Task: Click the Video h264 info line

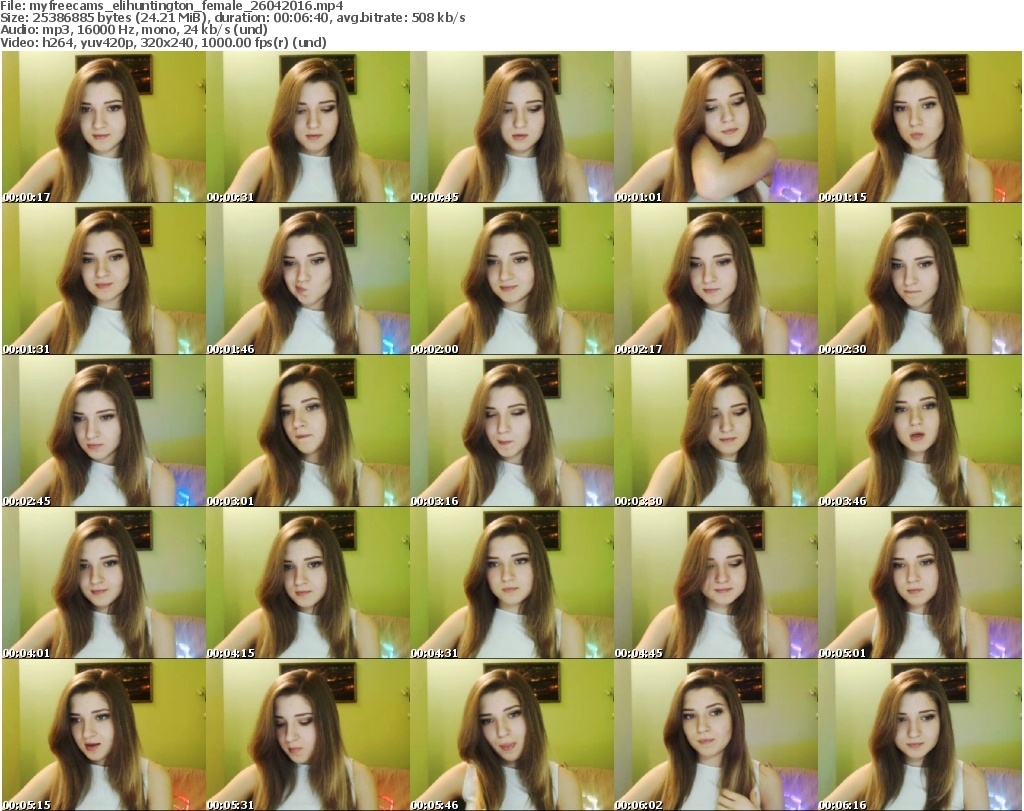Action: pos(163,42)
